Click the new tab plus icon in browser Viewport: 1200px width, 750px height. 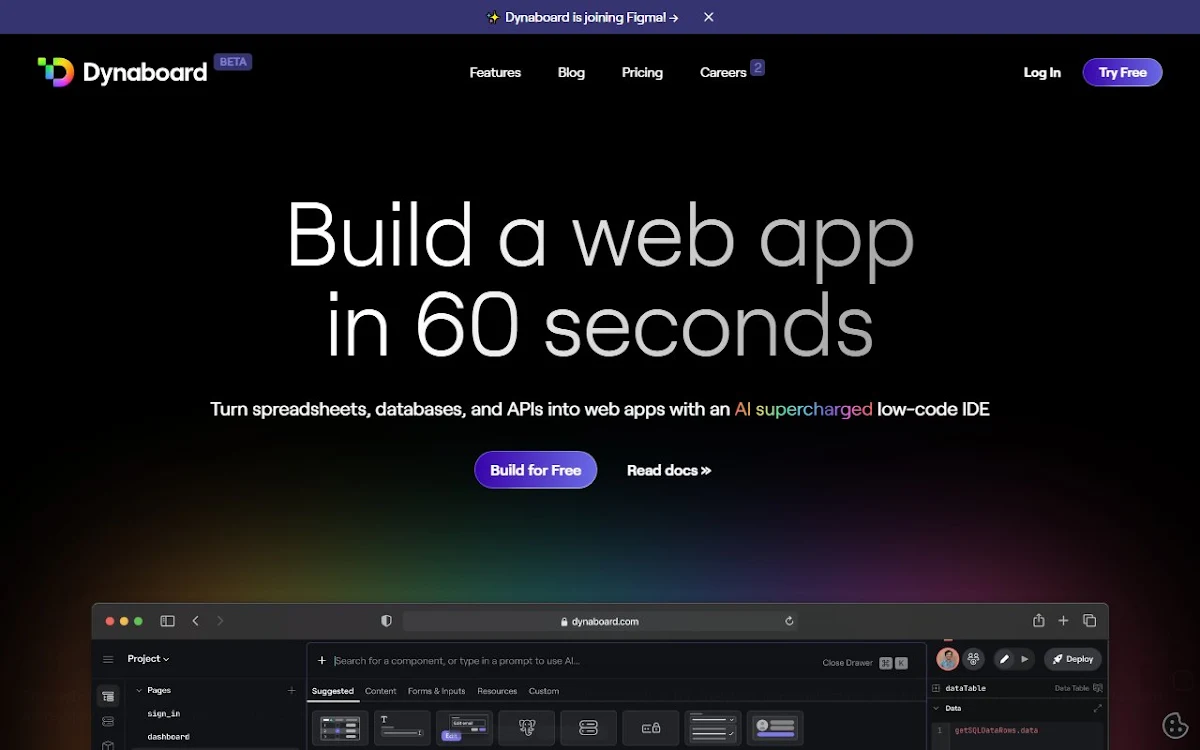(1064, 621)
